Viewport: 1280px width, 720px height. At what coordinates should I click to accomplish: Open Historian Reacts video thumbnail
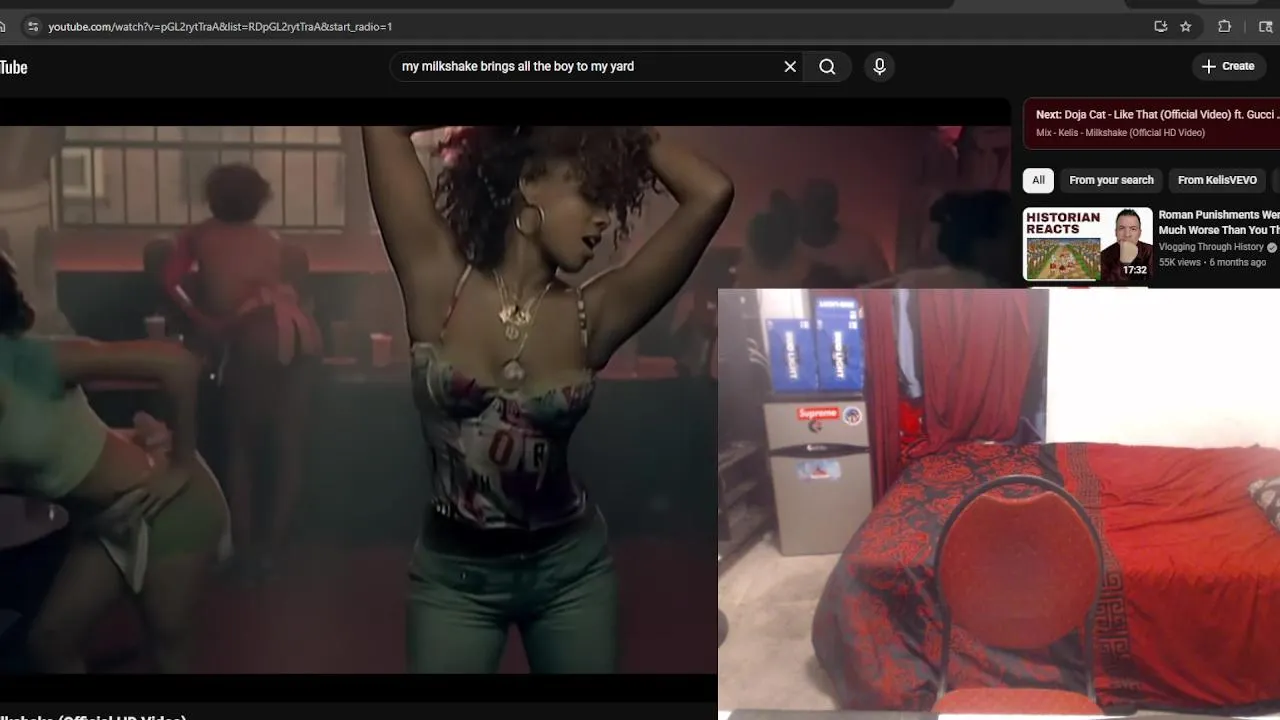point(1087,244)
